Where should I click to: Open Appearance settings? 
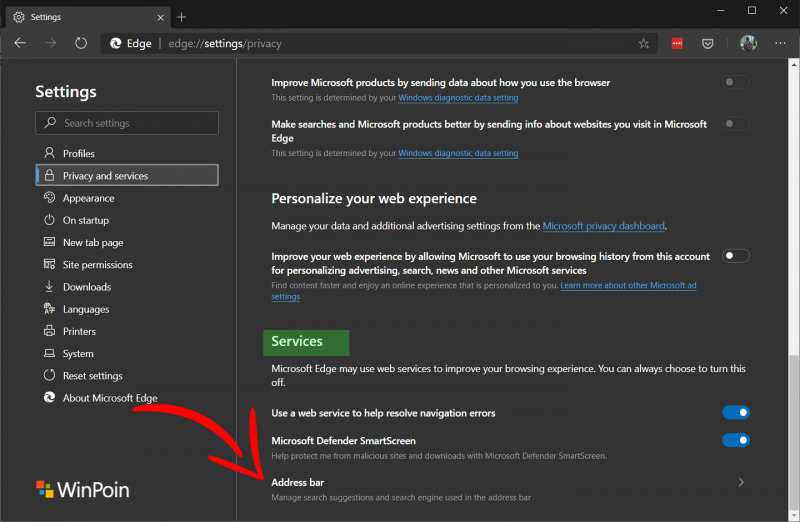(127, 198)
